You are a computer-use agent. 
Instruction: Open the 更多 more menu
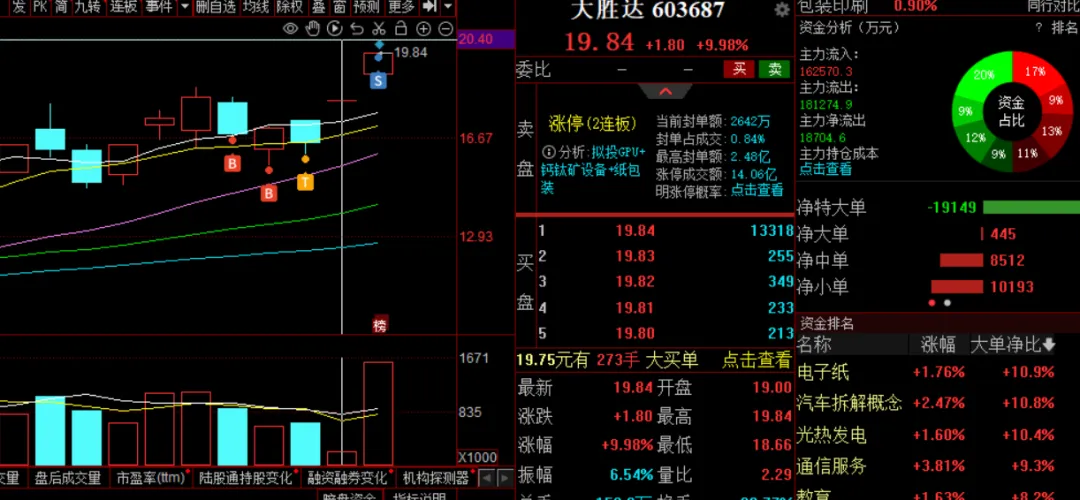[402, 7]
